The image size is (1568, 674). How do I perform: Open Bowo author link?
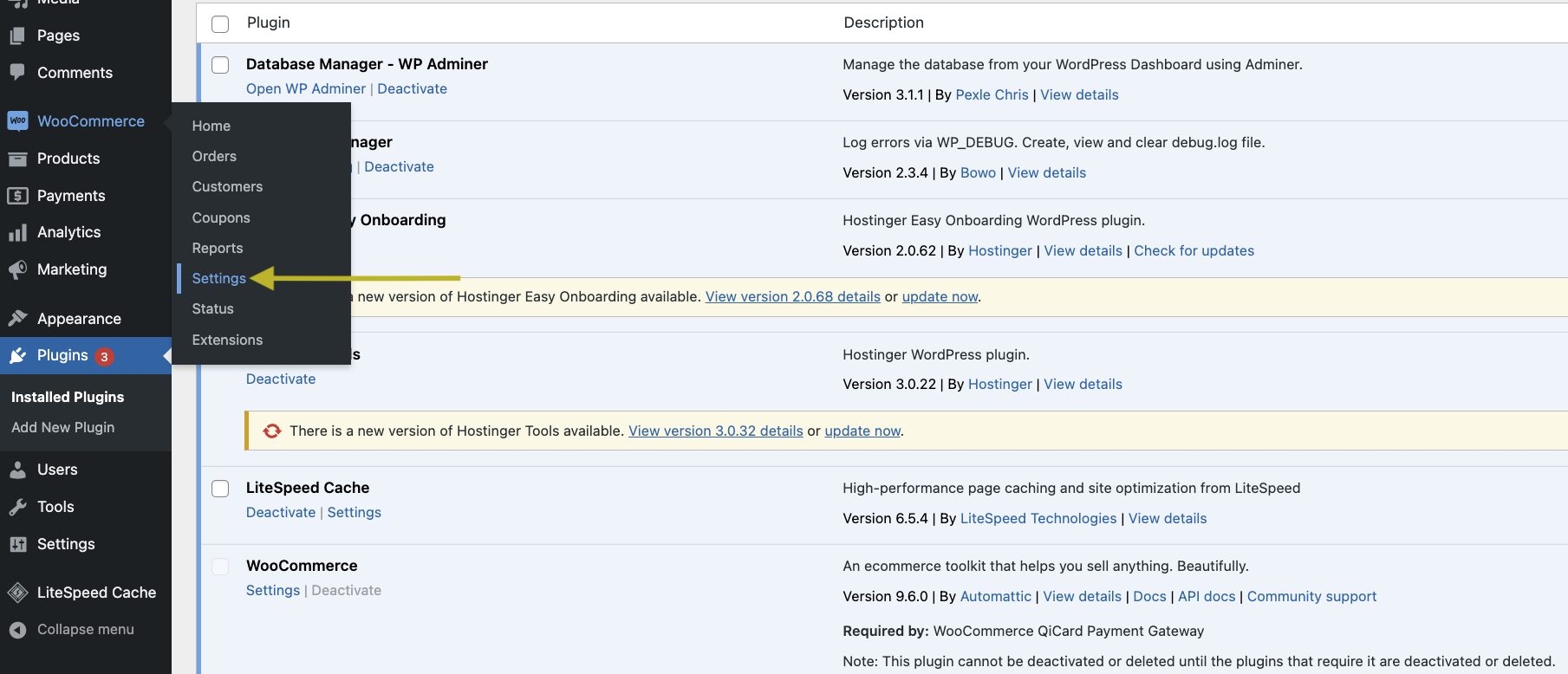tap(978, 172)
